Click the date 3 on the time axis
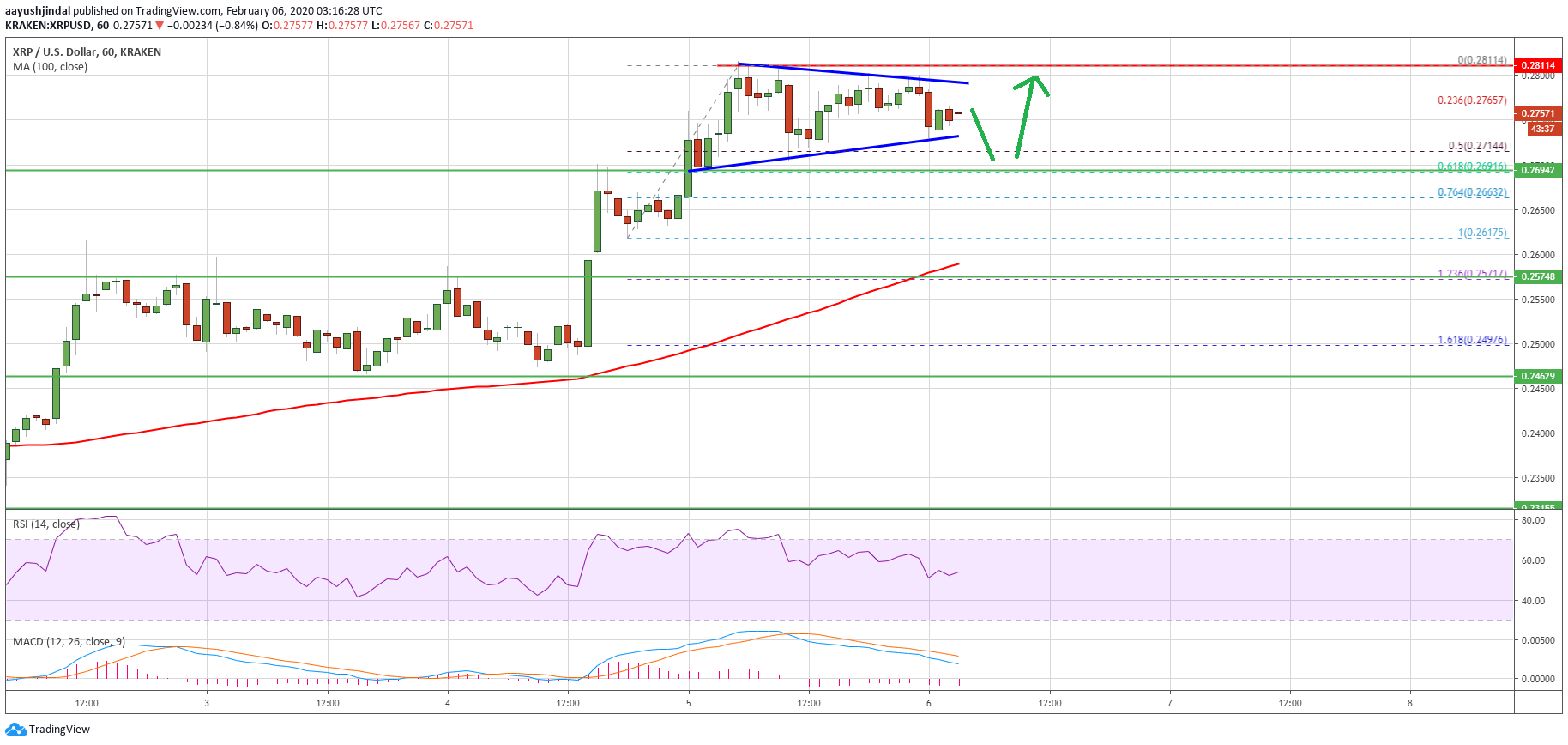Screen dimensions: 1568x745 [207, 703]
